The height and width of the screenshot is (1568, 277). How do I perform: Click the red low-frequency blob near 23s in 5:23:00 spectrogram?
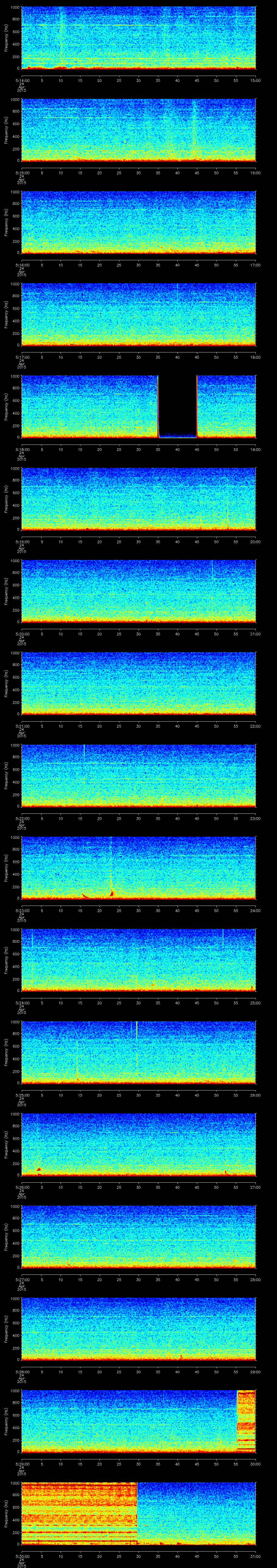pos(112,893)
